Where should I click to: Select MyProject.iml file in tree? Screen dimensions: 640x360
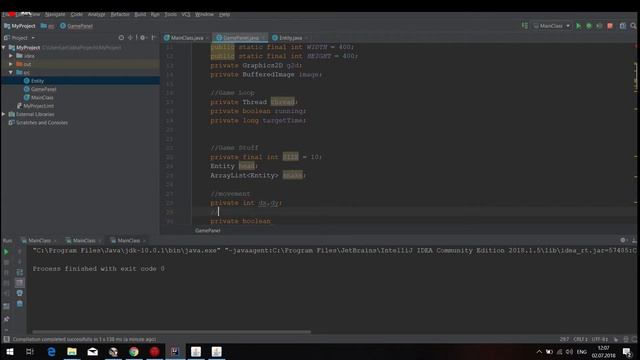[38, 106]
